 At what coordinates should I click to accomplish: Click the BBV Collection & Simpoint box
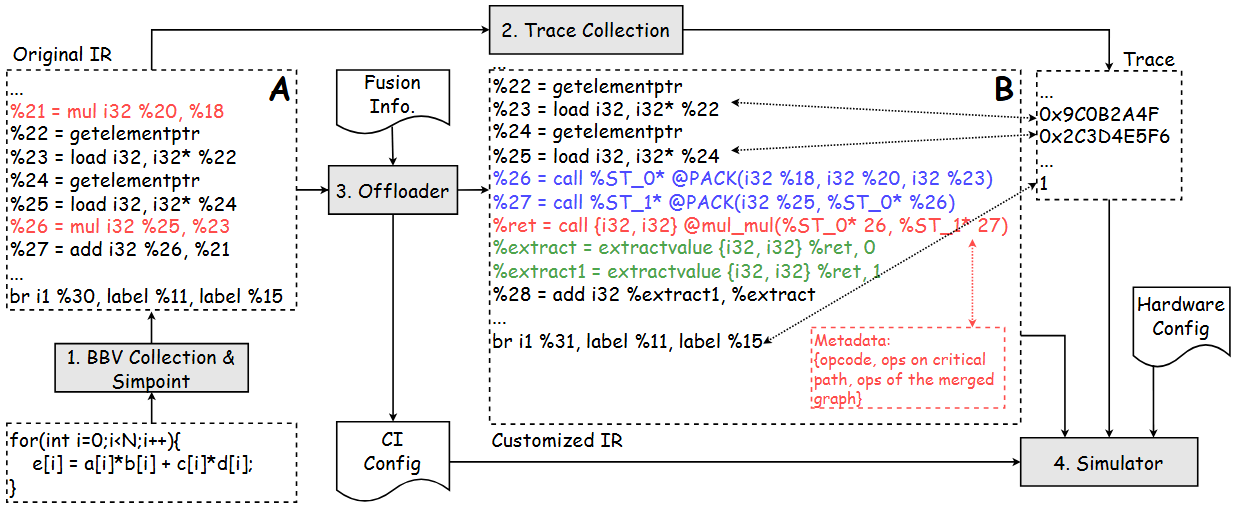click(149, 368)
